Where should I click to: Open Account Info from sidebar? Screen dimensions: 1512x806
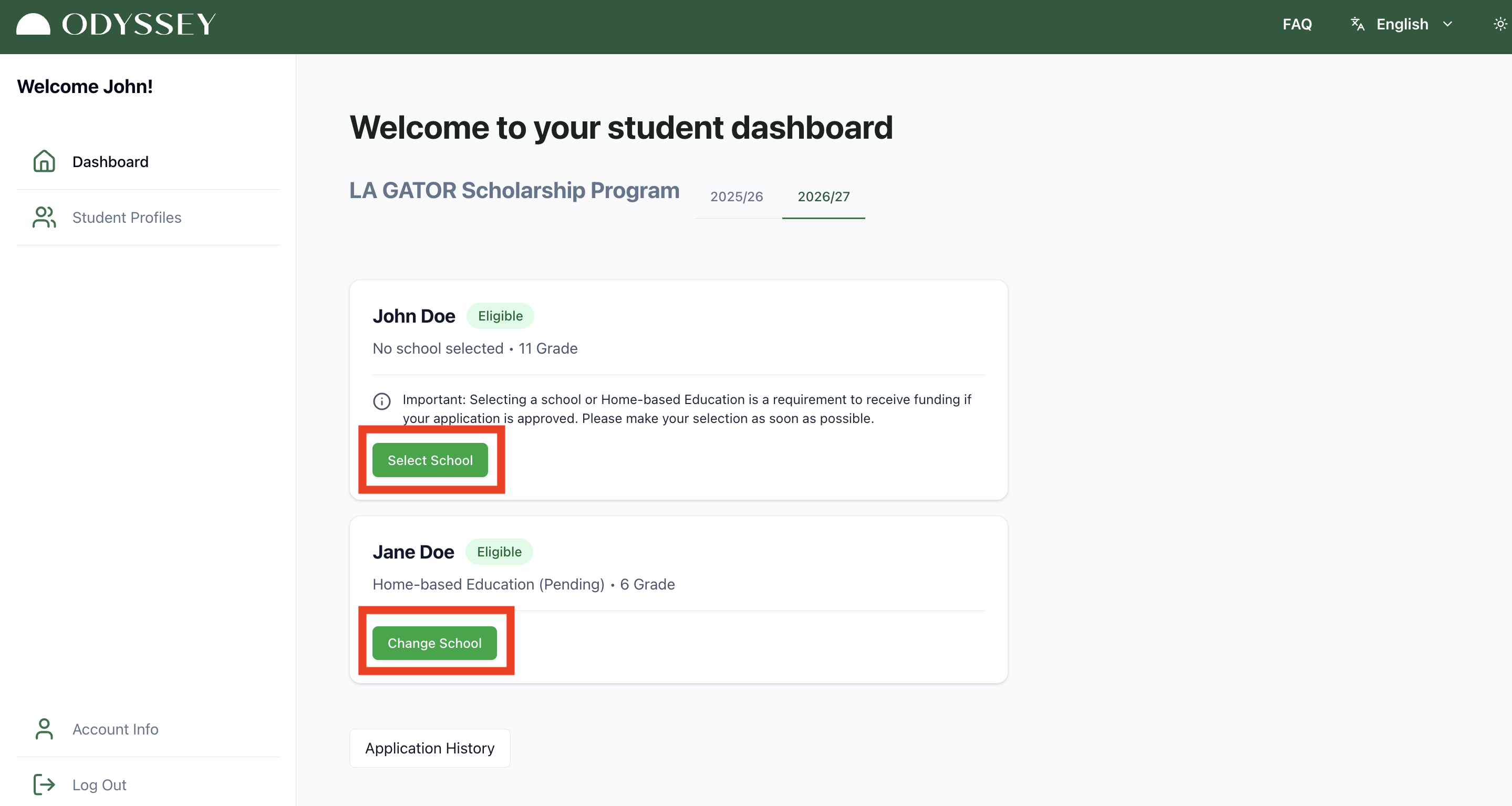point(115,729)
